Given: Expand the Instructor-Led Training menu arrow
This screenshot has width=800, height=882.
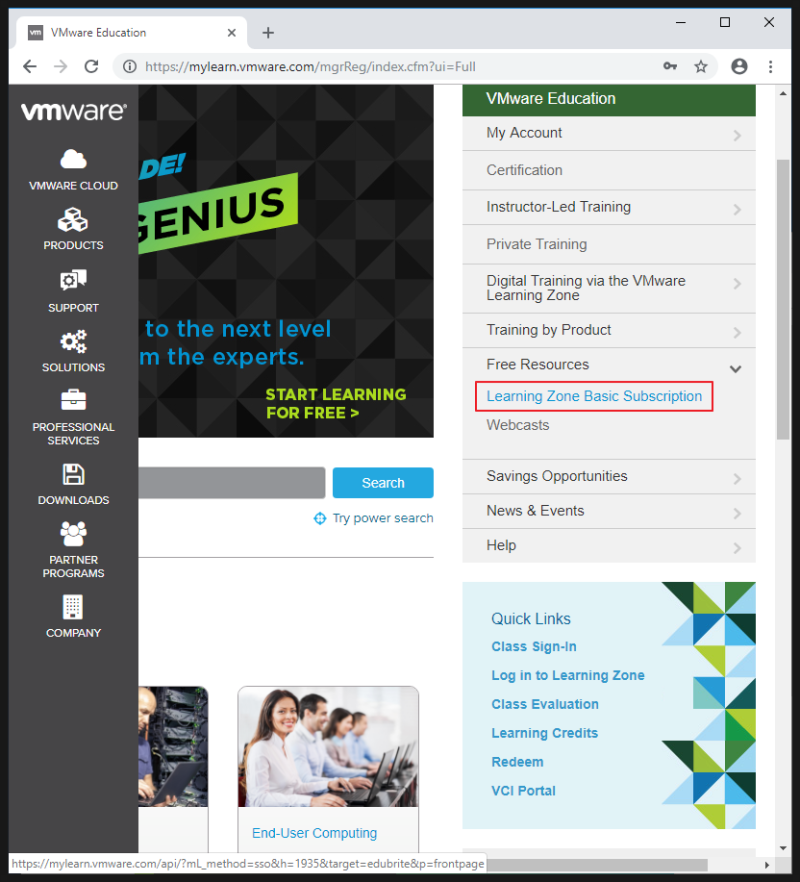Looking at the screenshot, I should (737, 207).
